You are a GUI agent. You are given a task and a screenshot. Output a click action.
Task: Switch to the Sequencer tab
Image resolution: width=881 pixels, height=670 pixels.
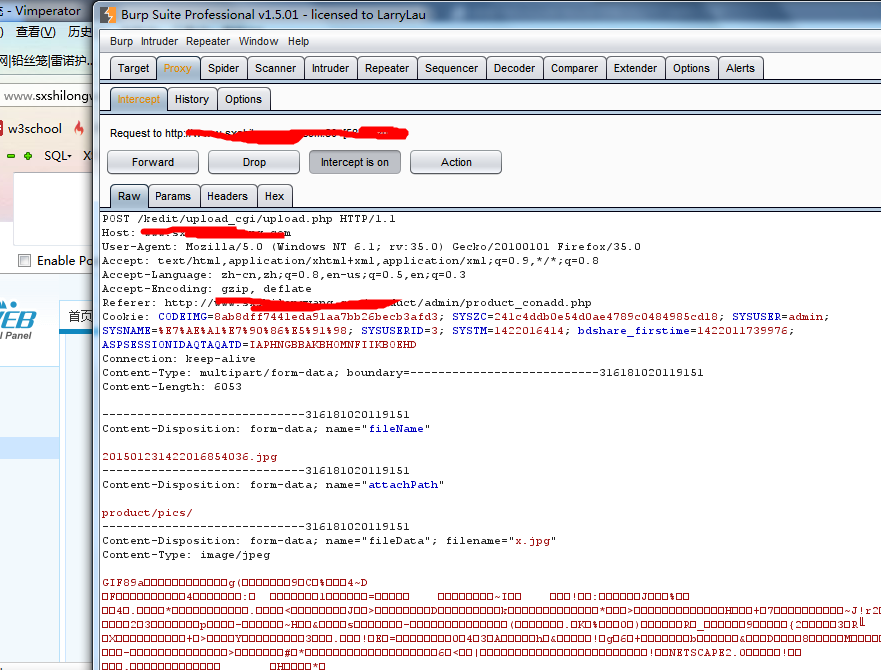tap(451, 68)
